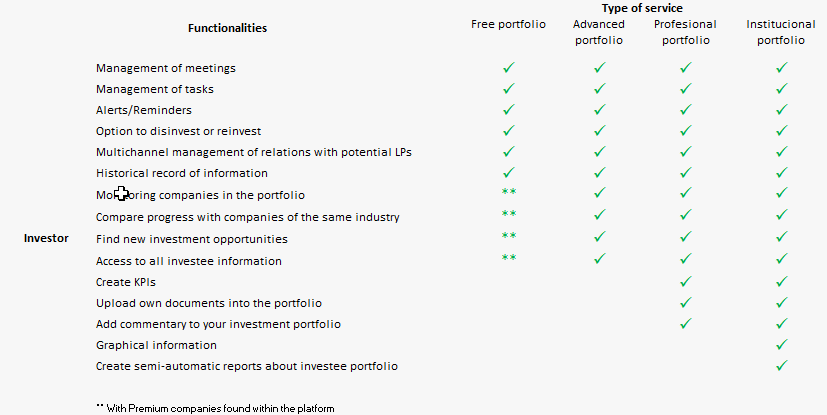Click Advanced checkmark for Access to all investee information

coord(599,259)
